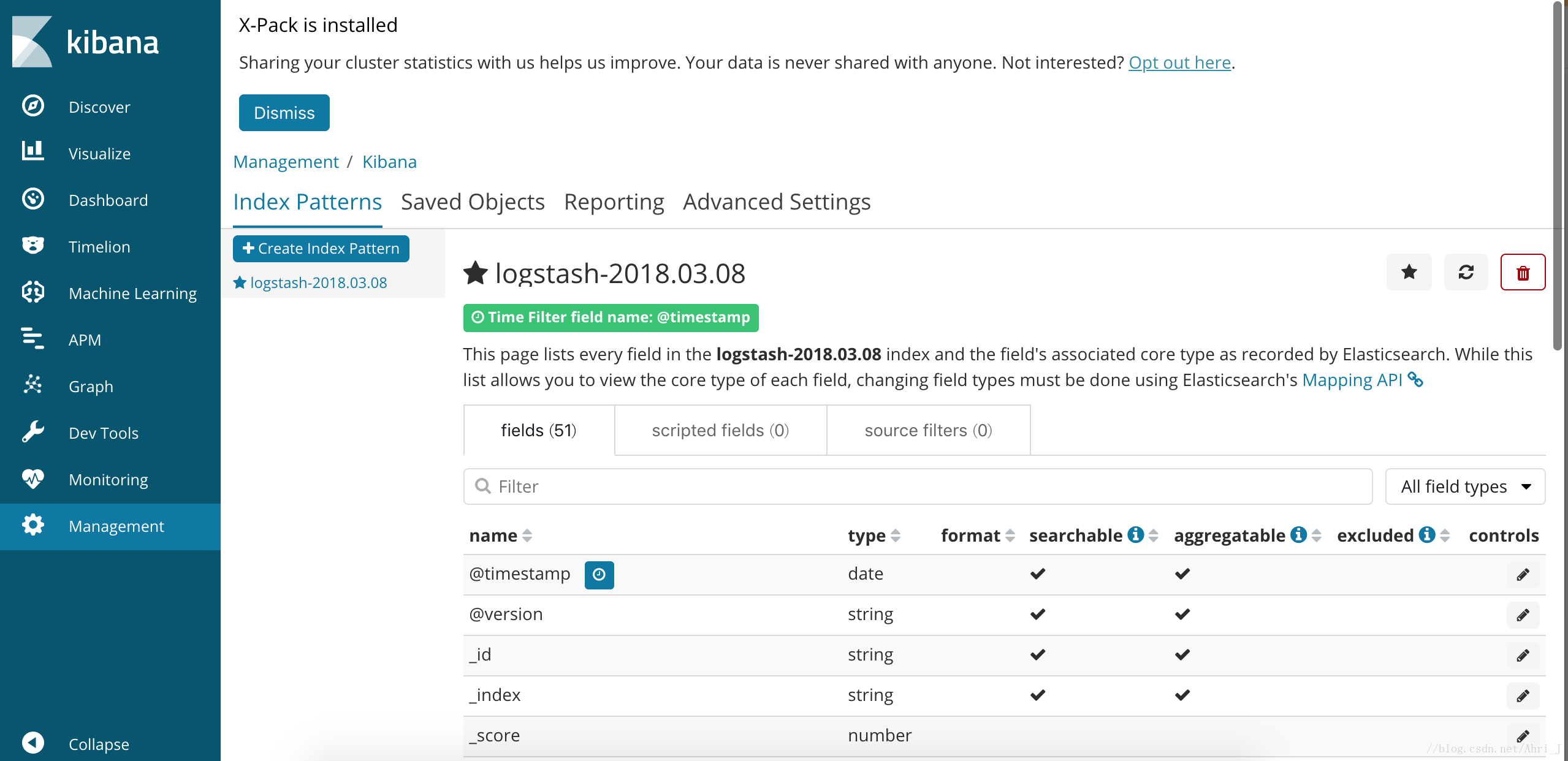The height and width of the screenshot is (761, 1568).
Task: Click the searchable info icon
Action: pos(1136,535)
